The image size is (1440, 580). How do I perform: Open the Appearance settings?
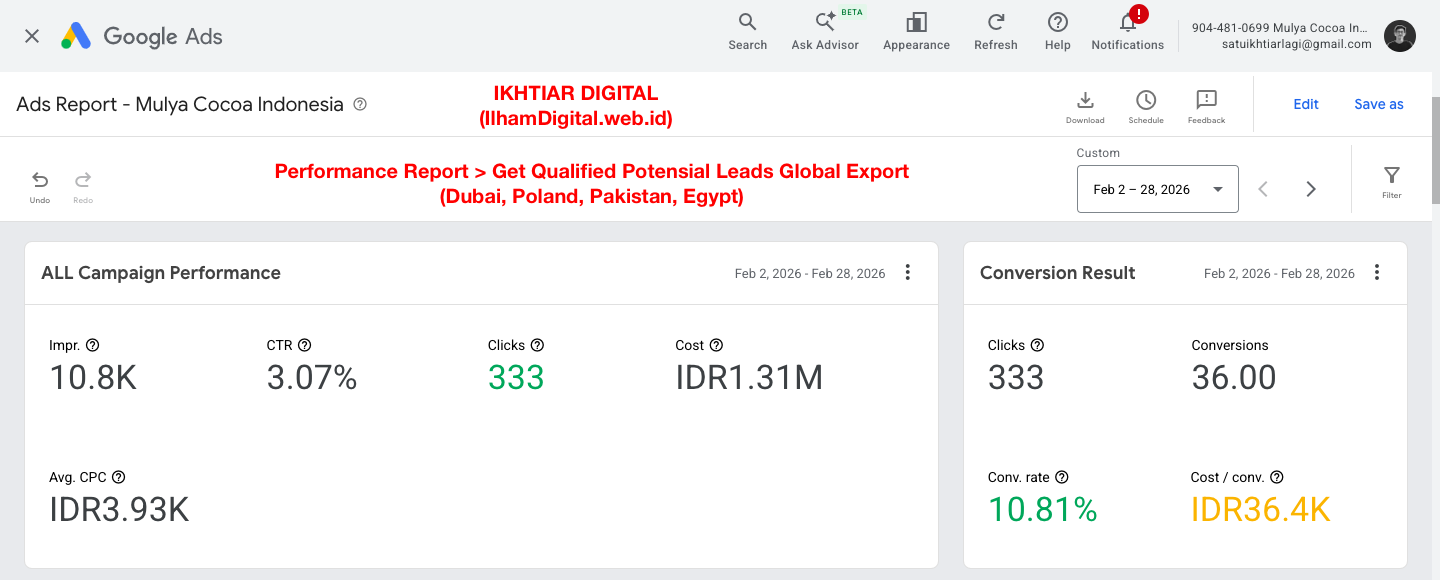(916, 31)
